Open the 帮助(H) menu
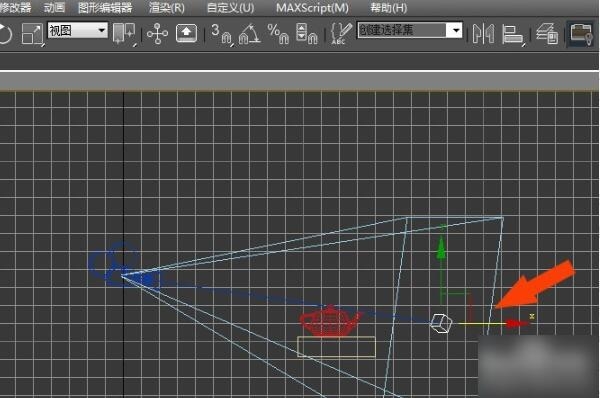Screen dimensions: 600x398 coord(389,8)
